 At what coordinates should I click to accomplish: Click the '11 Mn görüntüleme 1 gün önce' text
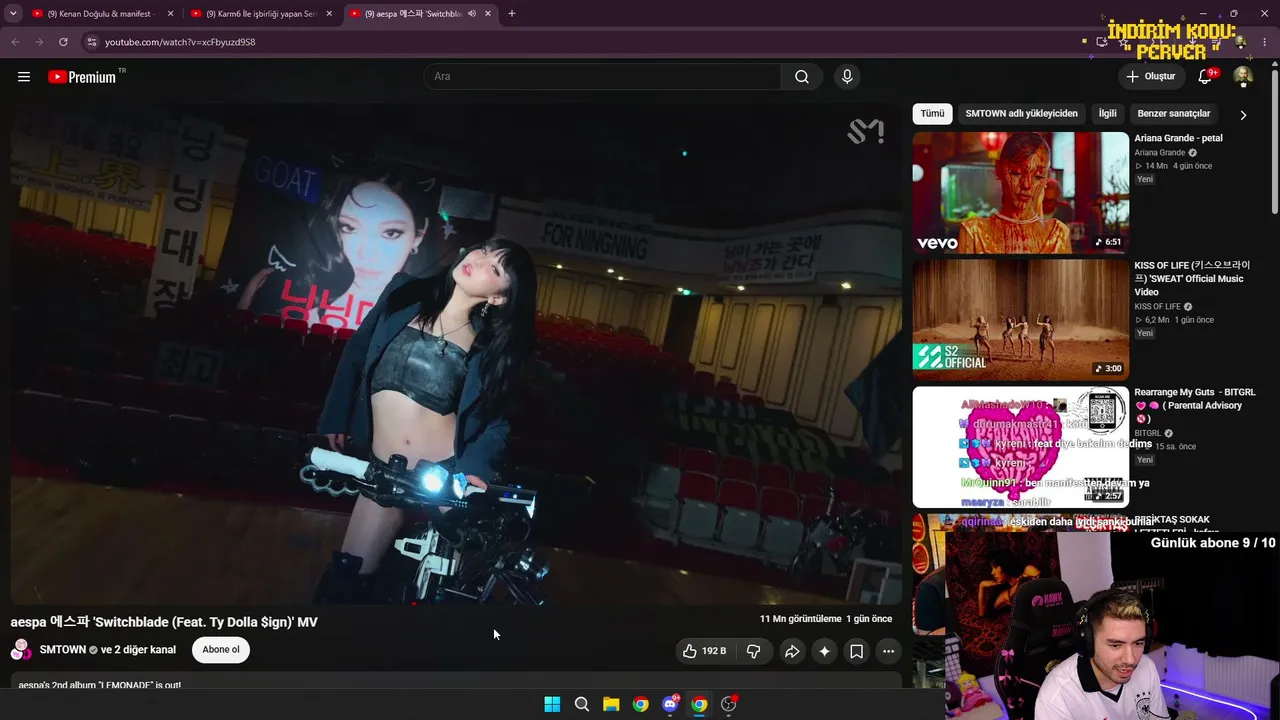(x=826, y=619)
